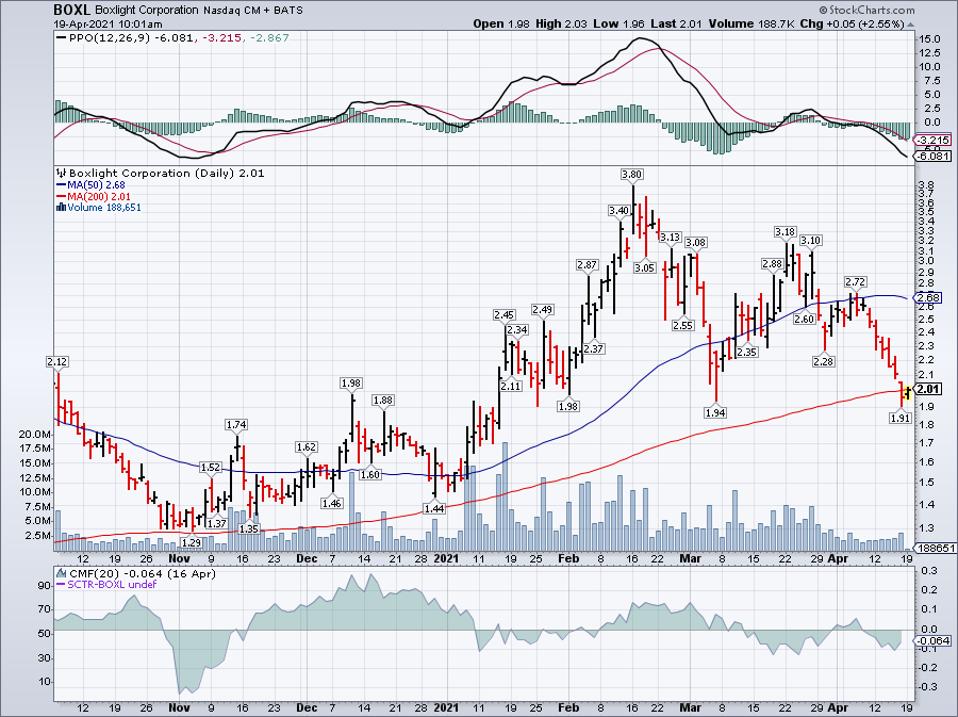This screenshot has width=958, height=717.
Task: Click the 3.40 price label
Action: tap(618, 211)
